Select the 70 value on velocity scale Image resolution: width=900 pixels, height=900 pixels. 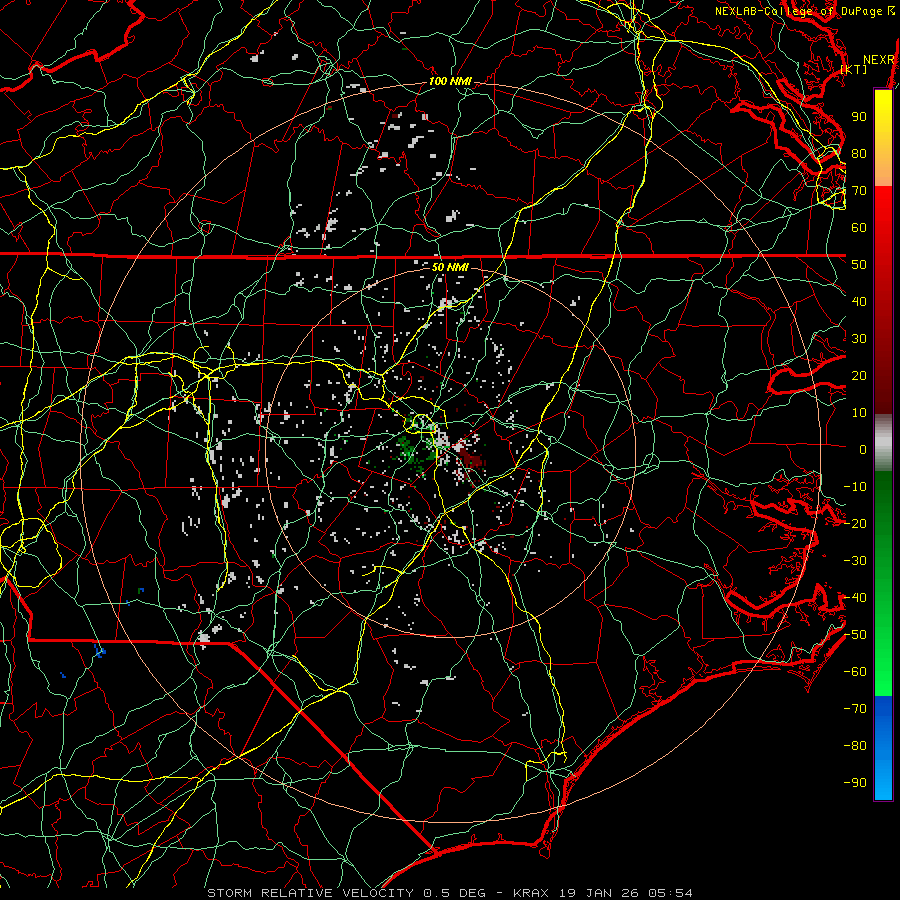(x=859, y=191)
